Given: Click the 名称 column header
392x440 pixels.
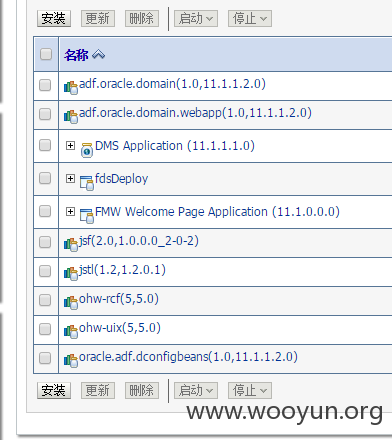Looking at the screenshot, I should point(76,55).
